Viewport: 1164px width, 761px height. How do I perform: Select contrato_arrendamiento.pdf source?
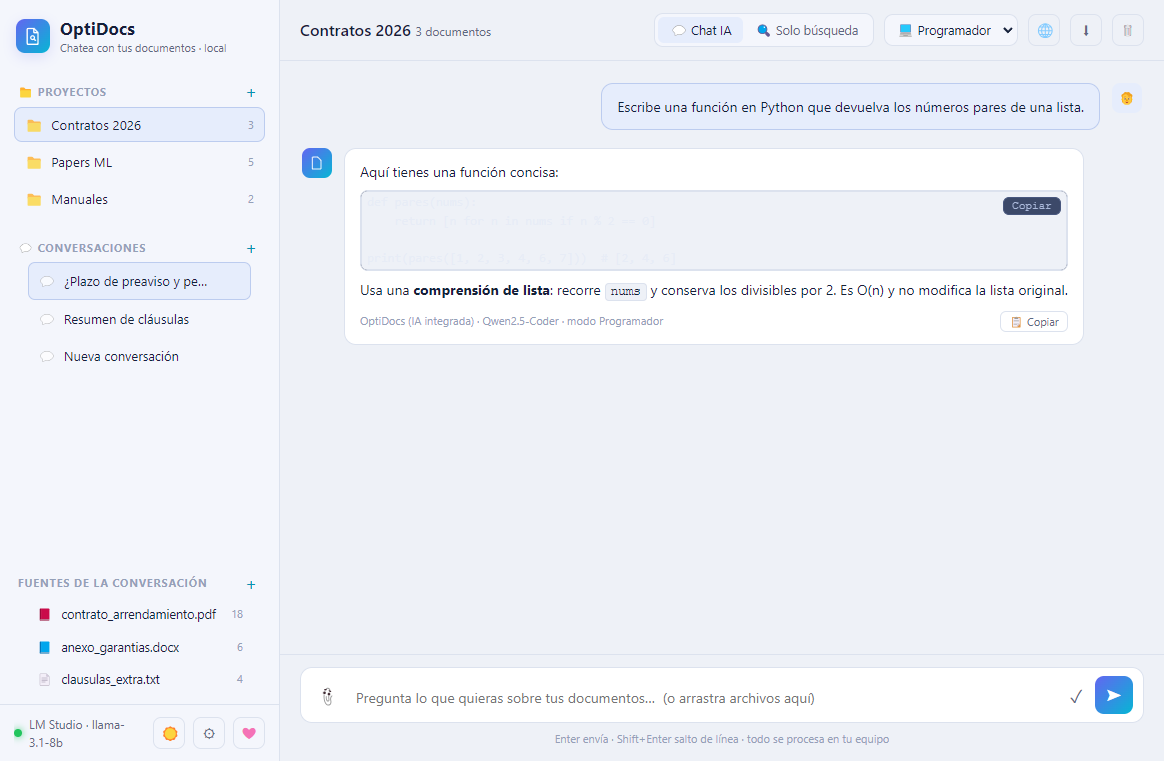coord(140,615)
